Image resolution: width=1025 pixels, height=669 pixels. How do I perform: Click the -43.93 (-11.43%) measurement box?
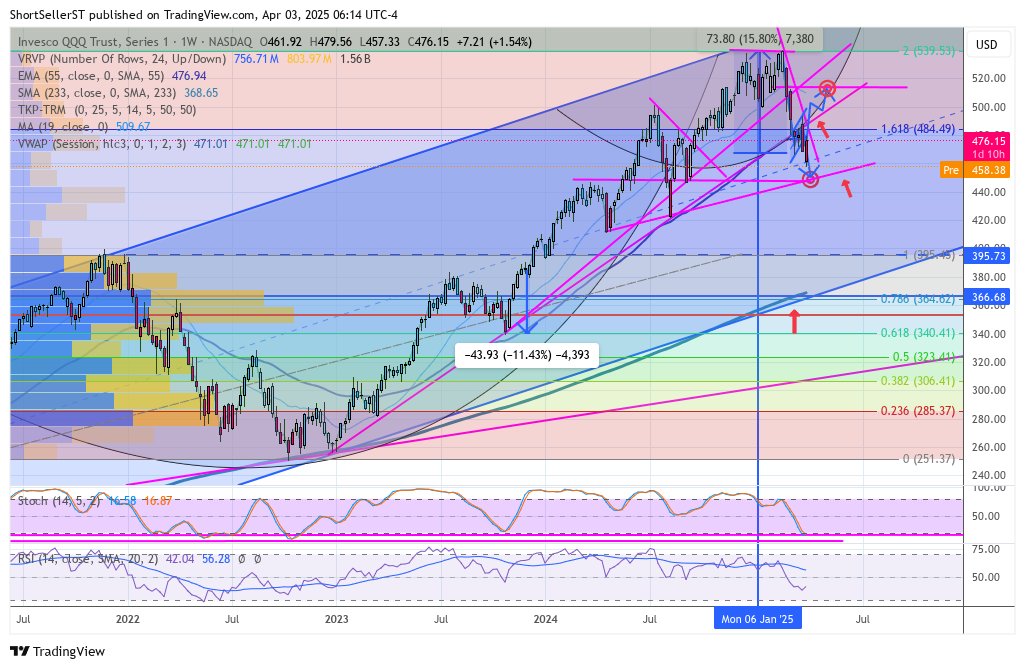(527, 355)
